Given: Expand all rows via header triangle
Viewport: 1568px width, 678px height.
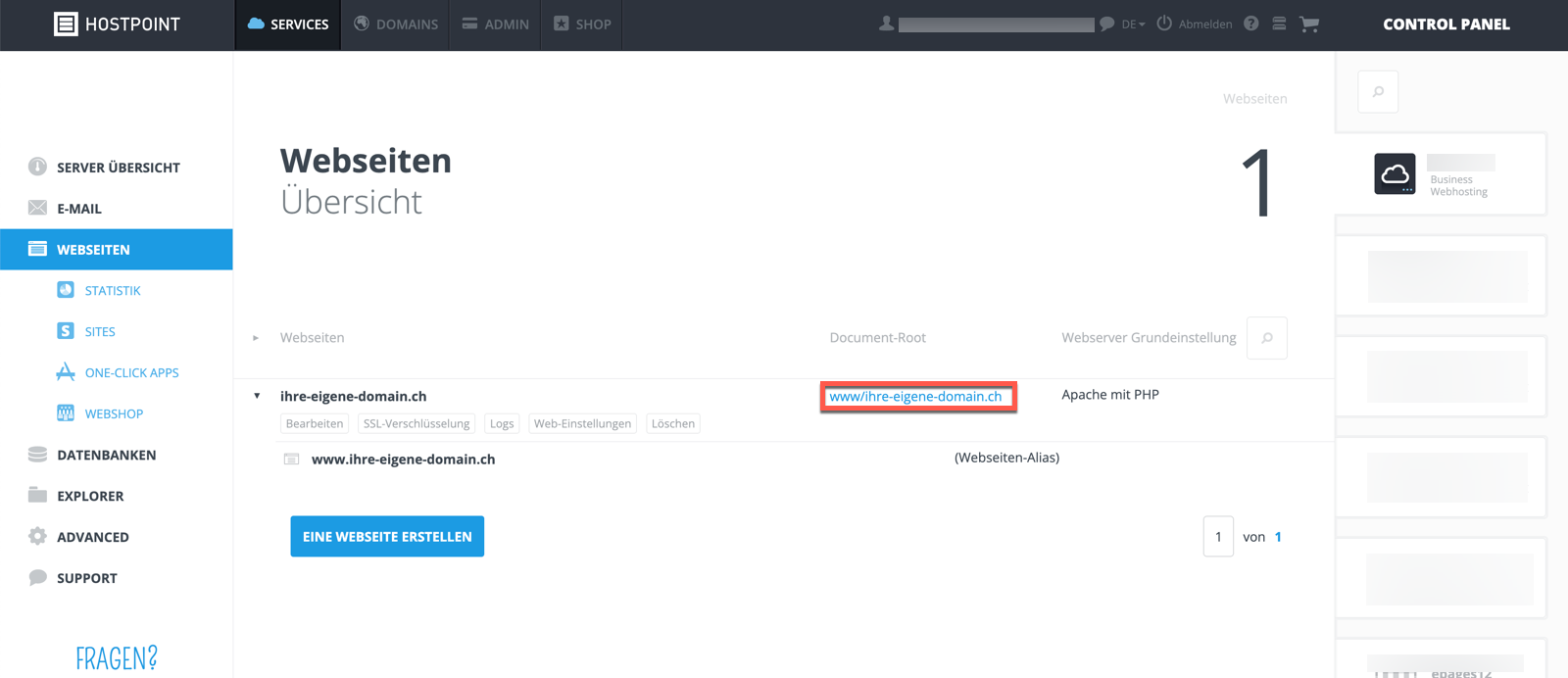Looking at the screenshot, I should [x=256, y=338].
